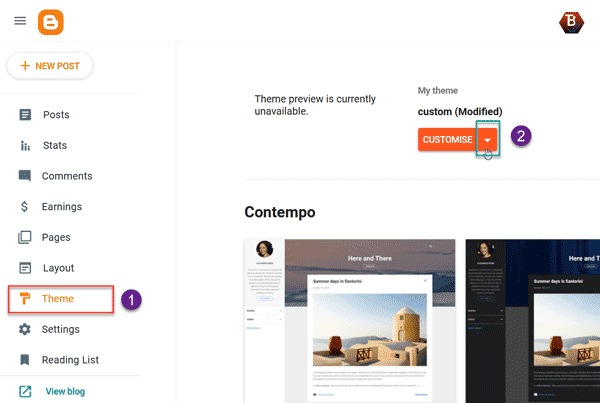This screenshot has width=600, height=403.
Task: Open the Earnings section
Action: [x=62, y=207]
